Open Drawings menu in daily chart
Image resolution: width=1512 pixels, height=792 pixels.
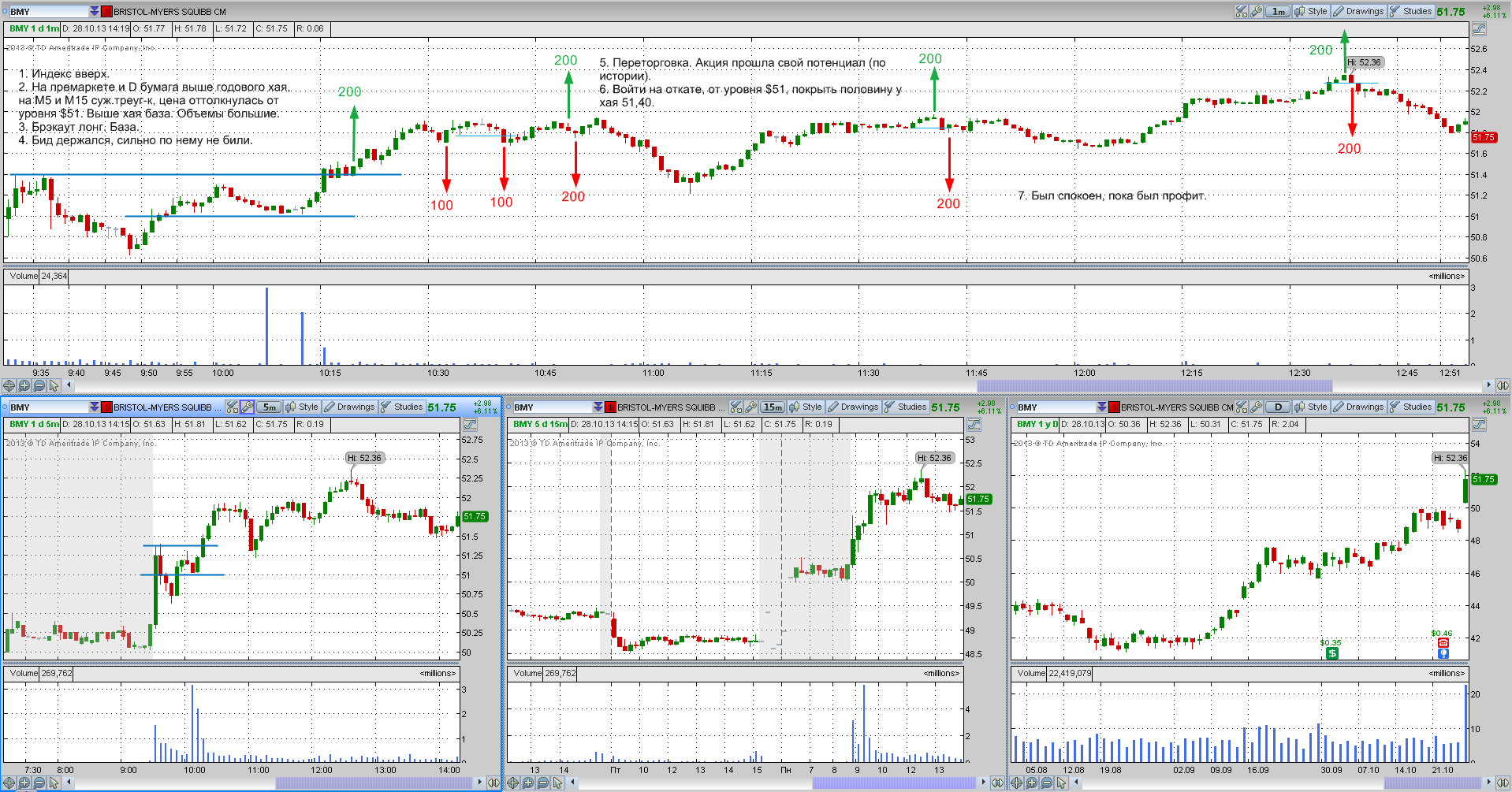1358,407
